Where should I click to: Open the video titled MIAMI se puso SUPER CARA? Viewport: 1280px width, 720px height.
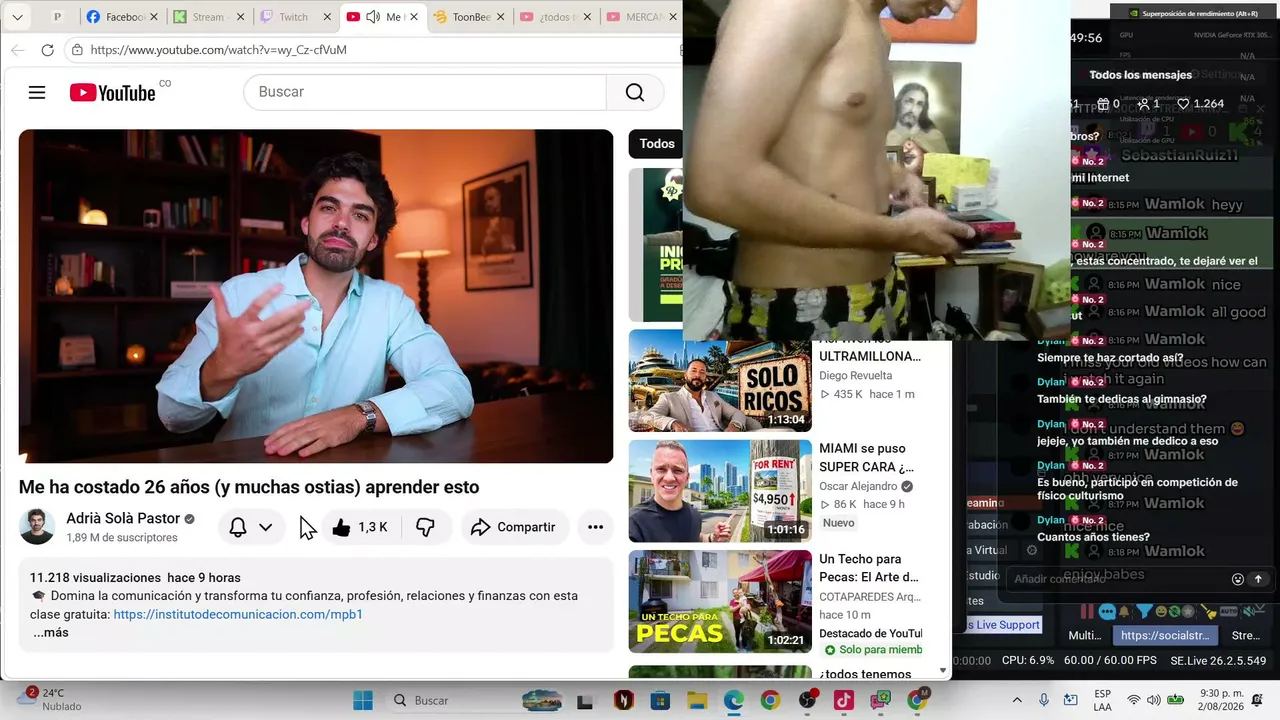(866, 458)
